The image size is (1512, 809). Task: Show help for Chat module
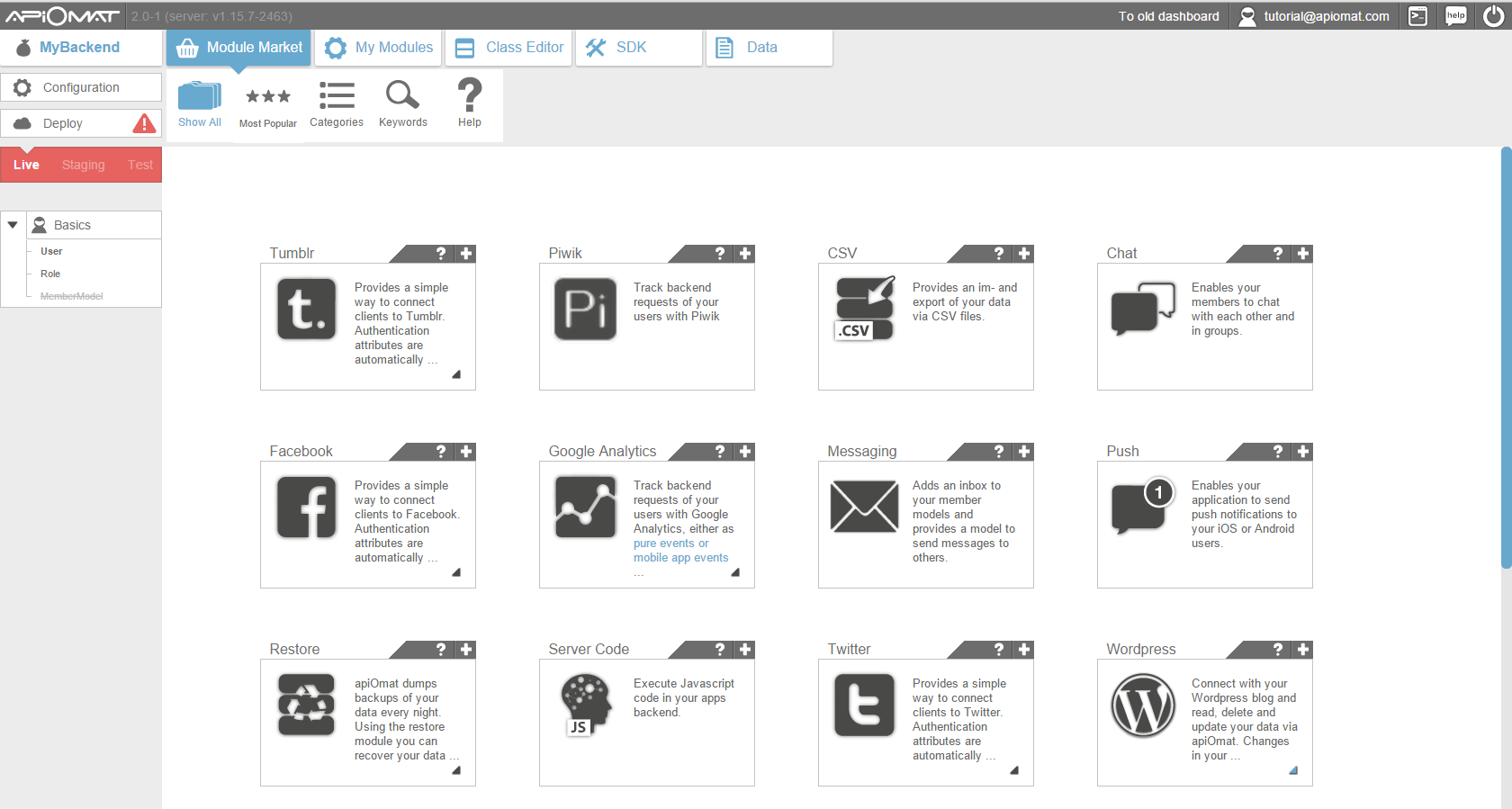pos(1277,254)
